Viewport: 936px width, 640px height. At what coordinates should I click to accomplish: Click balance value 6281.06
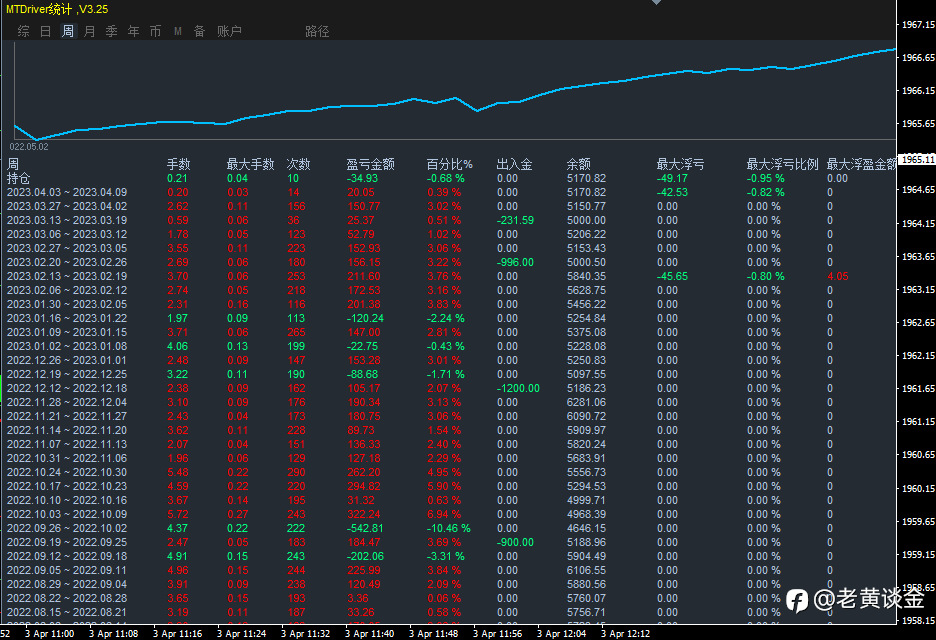point(586,402)
